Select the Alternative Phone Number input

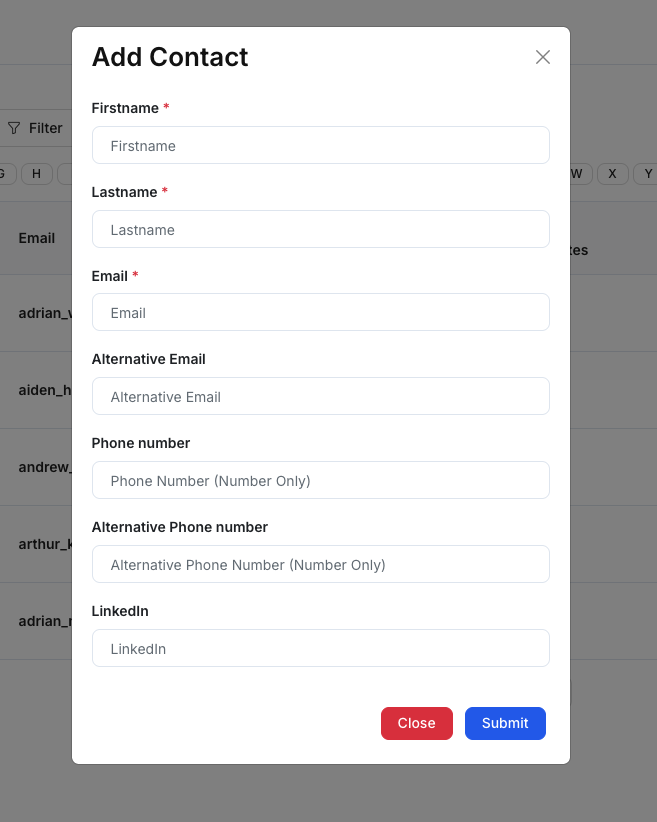coord(320,564)
